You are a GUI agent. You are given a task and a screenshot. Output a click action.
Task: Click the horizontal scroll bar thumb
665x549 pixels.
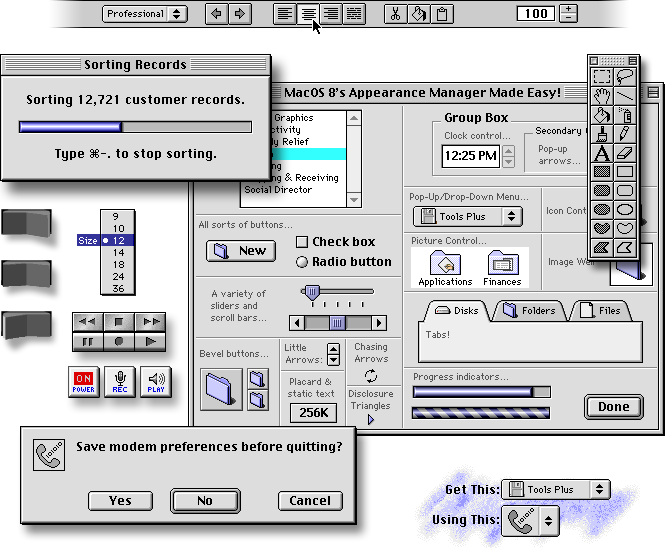[x=337, y=323]
